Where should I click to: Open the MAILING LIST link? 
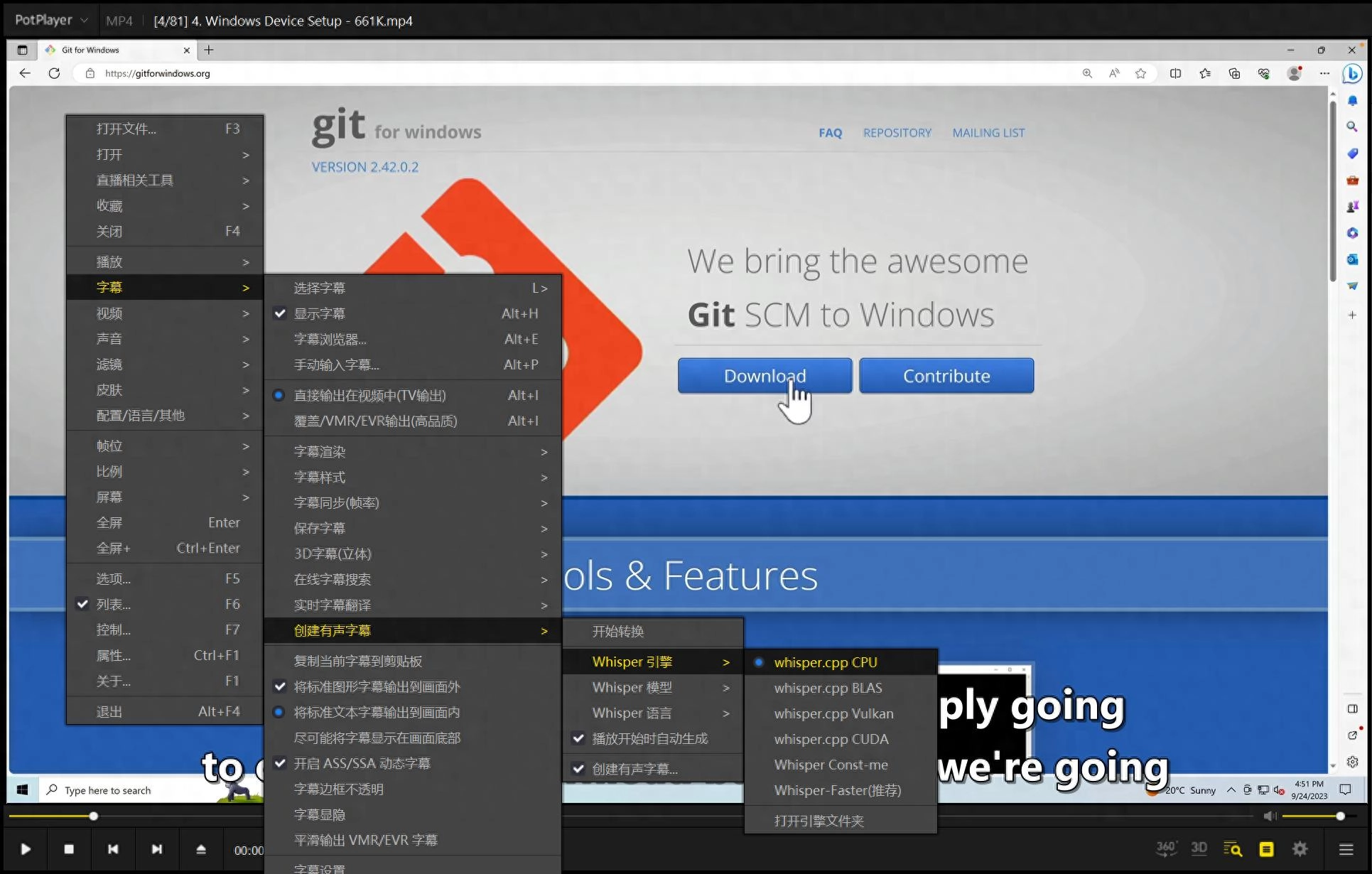[988, 133]
